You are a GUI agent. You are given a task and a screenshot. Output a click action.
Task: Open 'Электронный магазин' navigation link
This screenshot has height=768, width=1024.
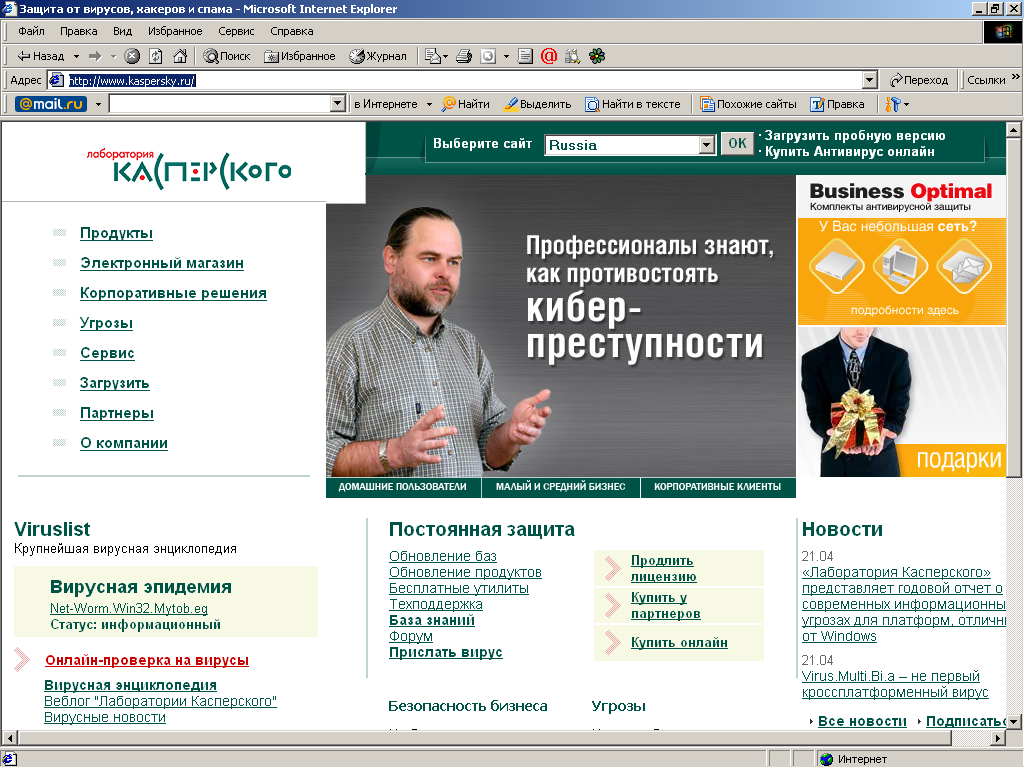pos(162,263)
